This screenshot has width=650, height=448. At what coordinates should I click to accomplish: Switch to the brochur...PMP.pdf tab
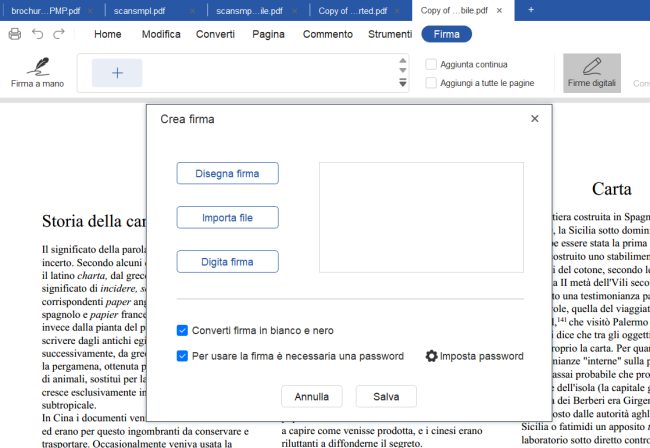(46, 11)
